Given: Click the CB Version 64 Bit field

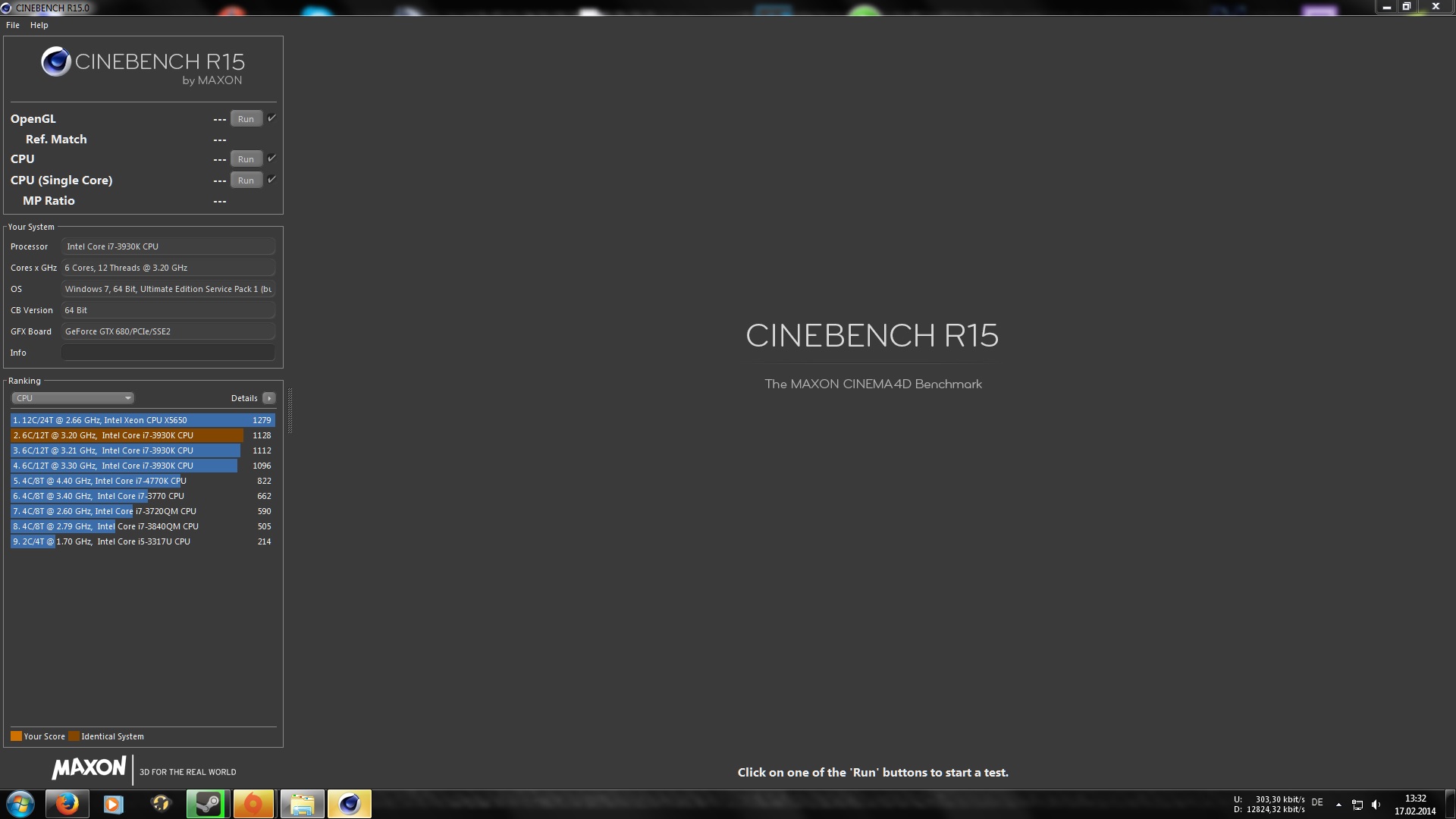Looking at the screenshot, I should tap(168, 310).
